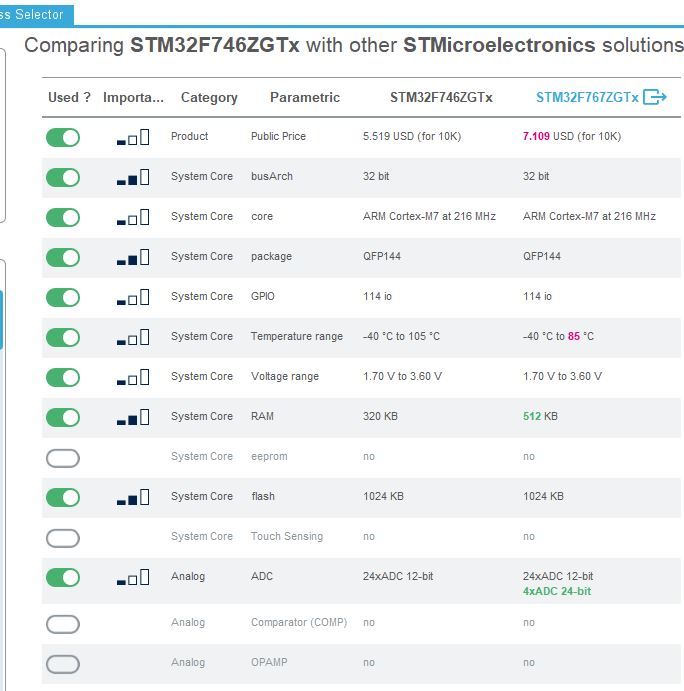Change importance indicator for core row
Screen dimensions: 684x691
point(133,217)
